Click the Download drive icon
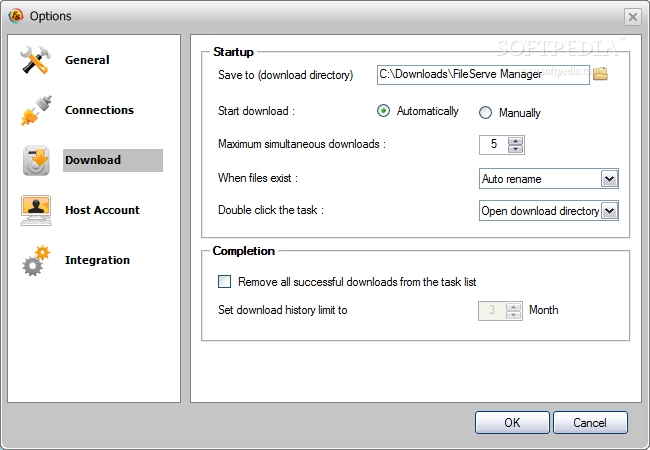 (x=36, y=160)
